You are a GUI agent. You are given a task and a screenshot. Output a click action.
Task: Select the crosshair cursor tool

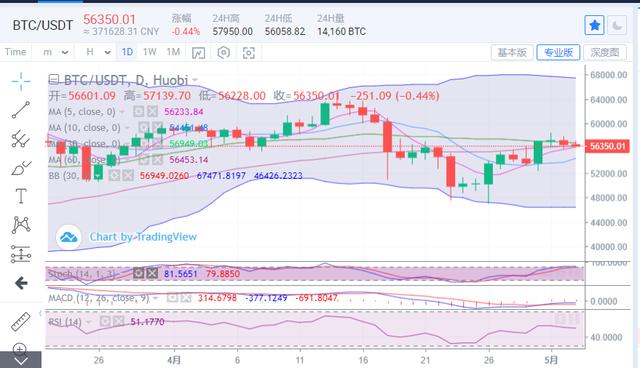(x=21, y=81)
